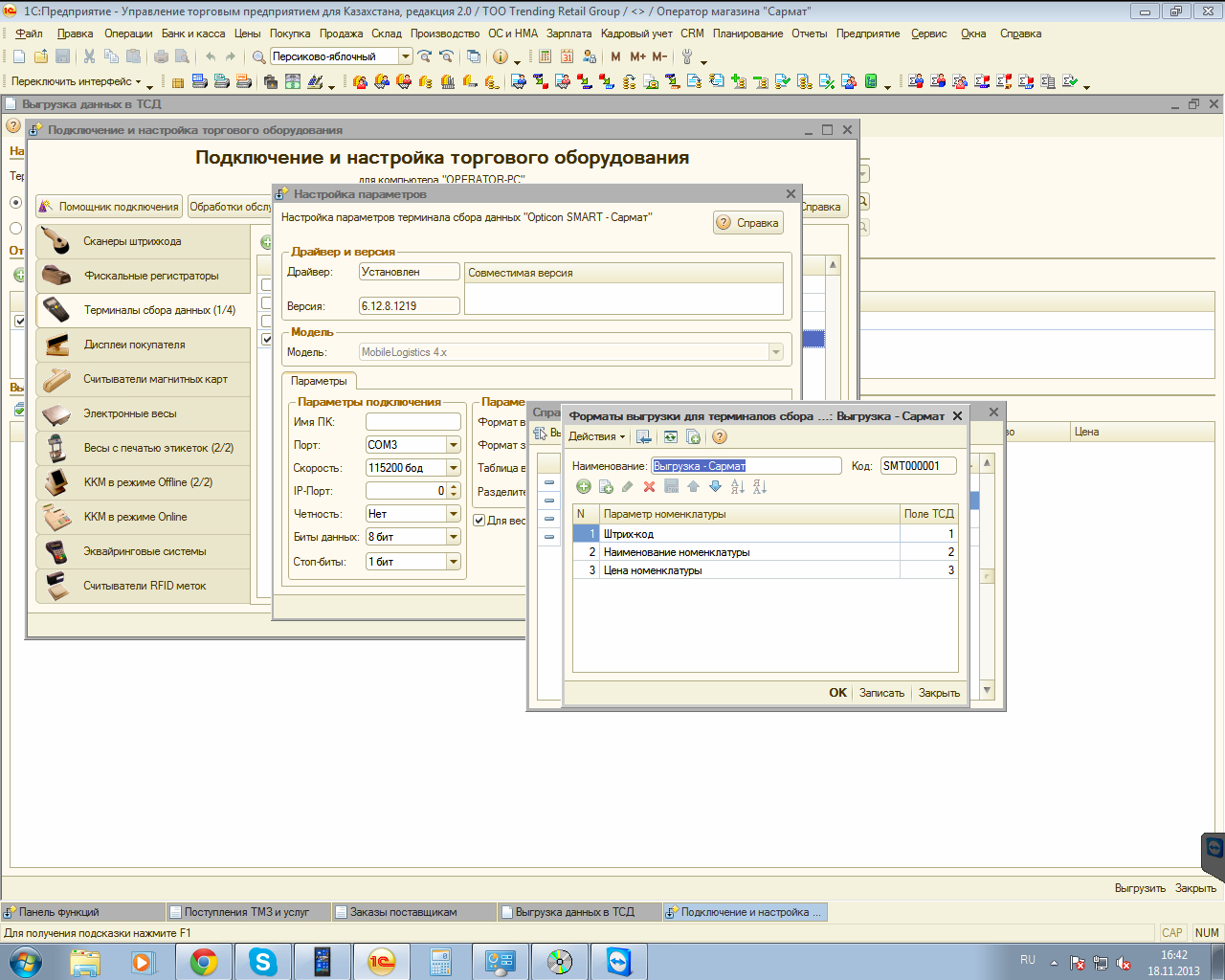This screenshot has height=980, width=1225.
Task: Toggle the checked checkbox in equipment list
Action: (267, 339)
